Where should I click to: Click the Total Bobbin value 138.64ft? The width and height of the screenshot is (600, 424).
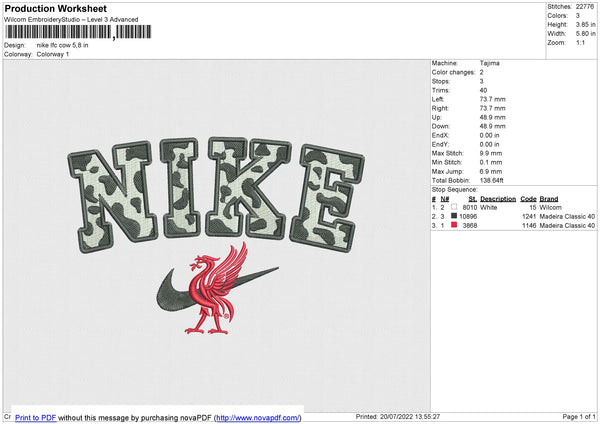click(492, 180)
